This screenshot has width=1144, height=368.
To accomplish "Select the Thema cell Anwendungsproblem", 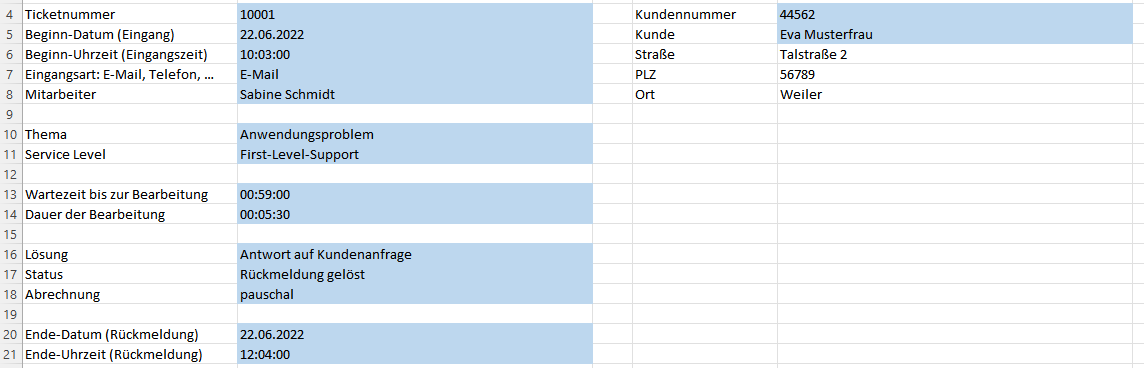I will tap(415, 134).
